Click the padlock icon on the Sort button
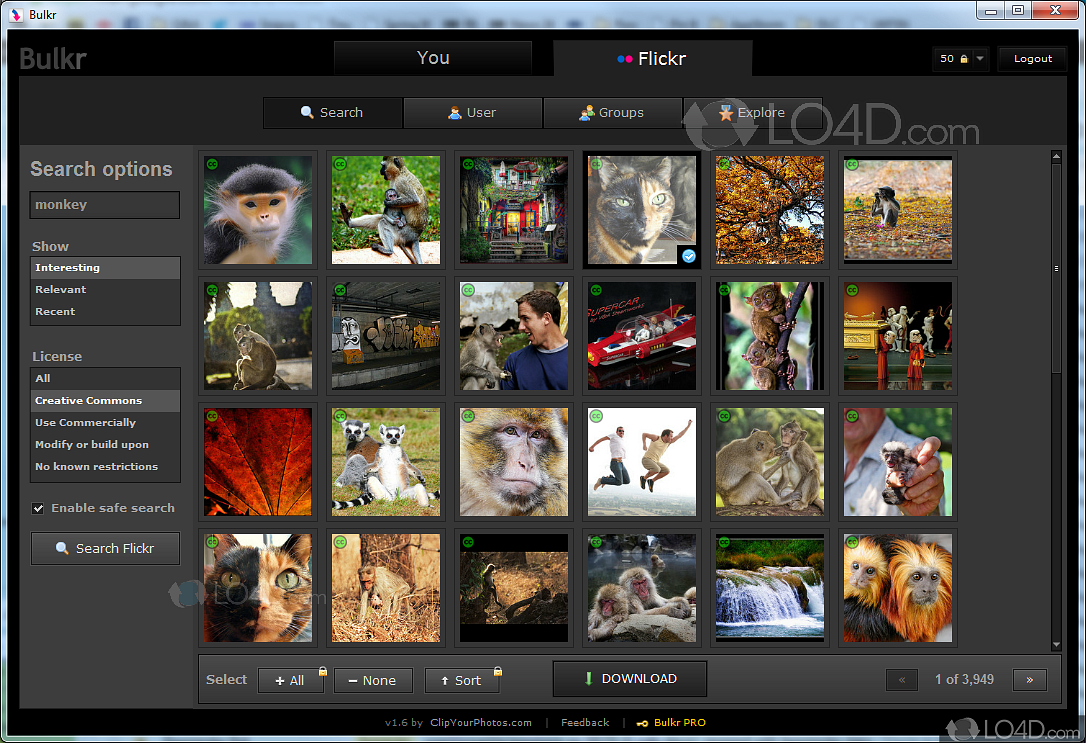Viewport: 1086px width, 743px height. point(497,671)
